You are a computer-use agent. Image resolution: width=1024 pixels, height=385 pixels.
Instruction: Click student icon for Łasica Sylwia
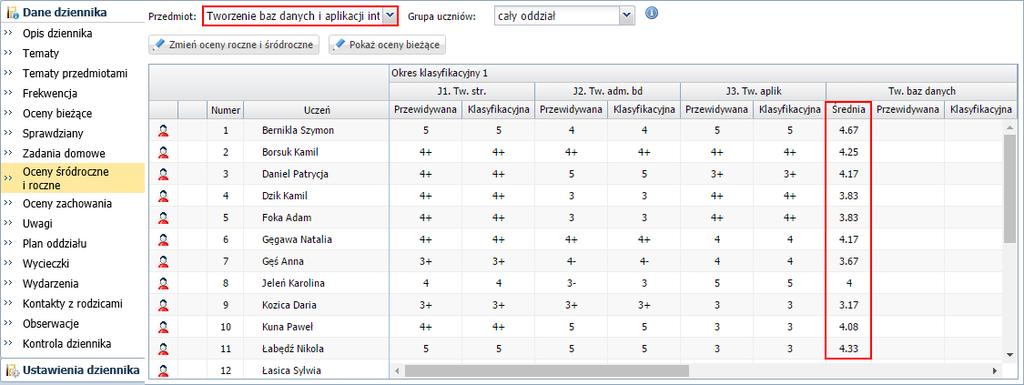[x=163, y=371]
